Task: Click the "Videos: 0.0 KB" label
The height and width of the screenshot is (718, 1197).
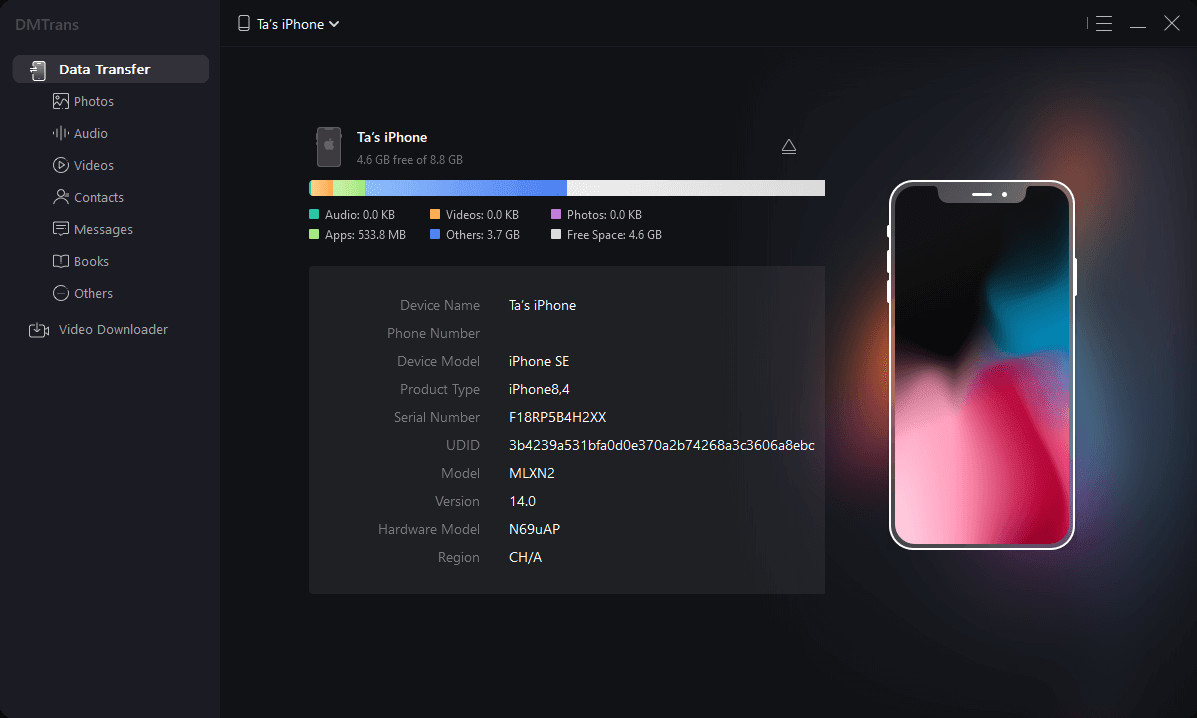Action: 482,215
